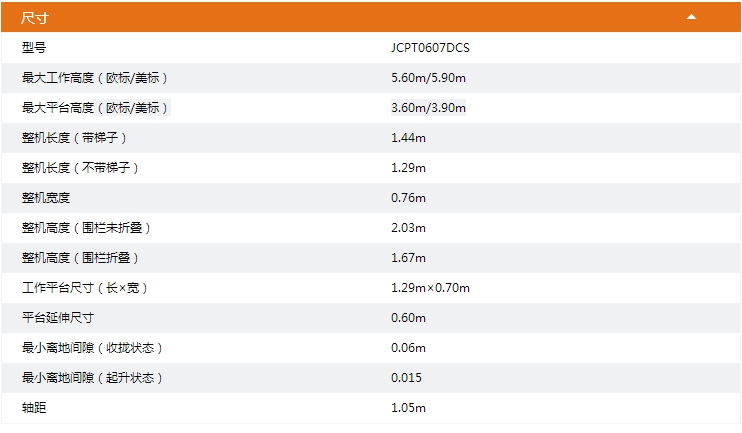
Task: Click the 尺寸 orange header title
Action: [35, 18]
